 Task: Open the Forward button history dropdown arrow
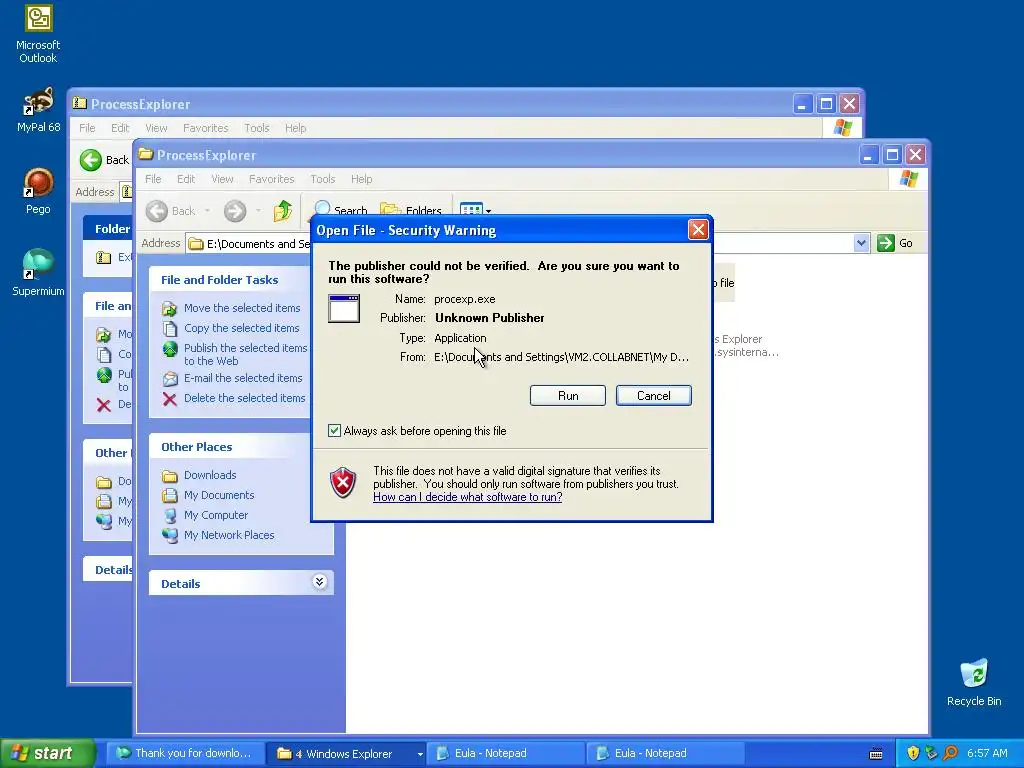258,210
